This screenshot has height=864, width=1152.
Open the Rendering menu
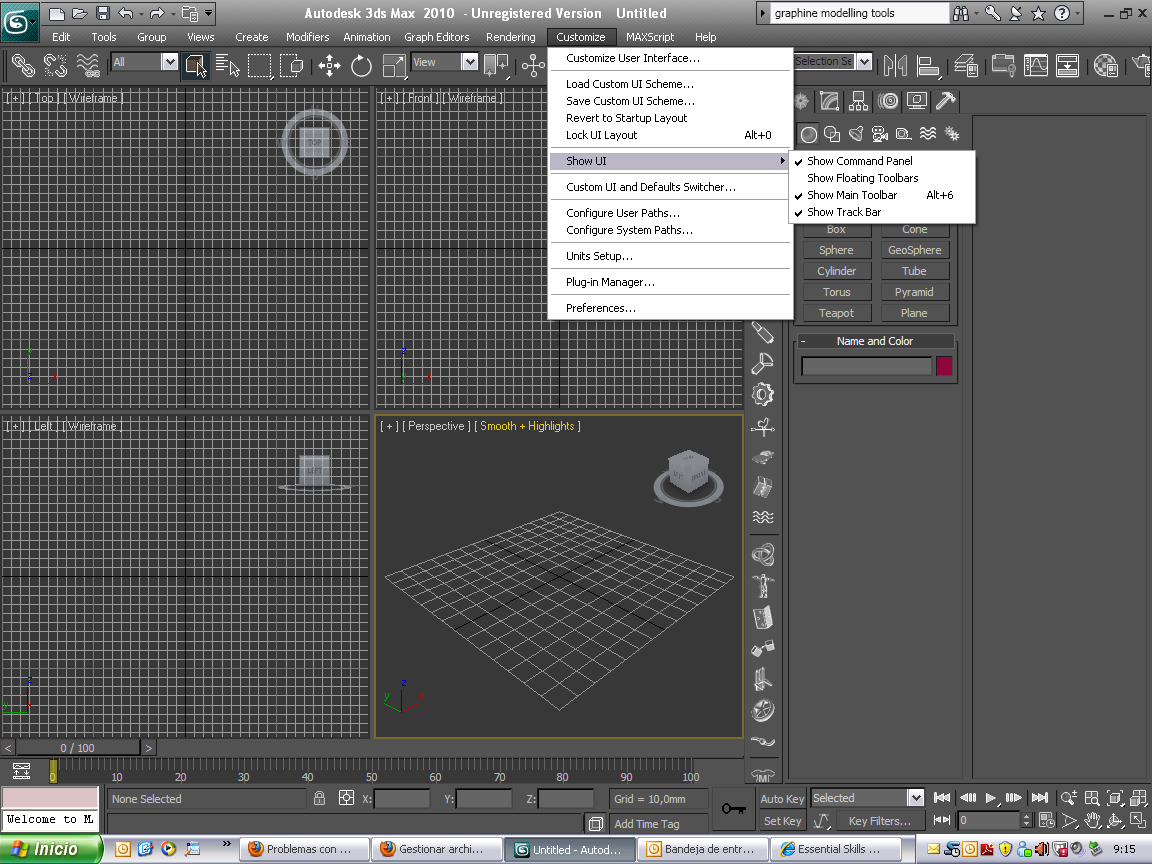click(x=511, y=37)
